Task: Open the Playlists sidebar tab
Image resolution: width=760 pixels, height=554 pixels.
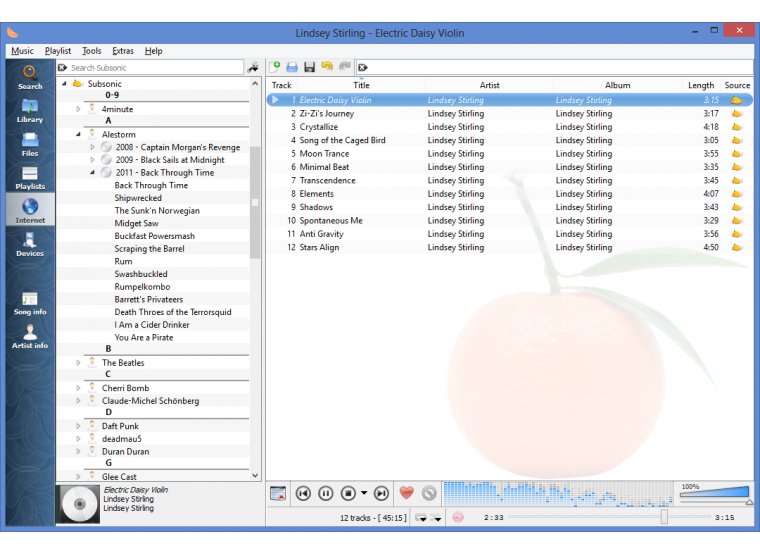Action: pos(30,178)
